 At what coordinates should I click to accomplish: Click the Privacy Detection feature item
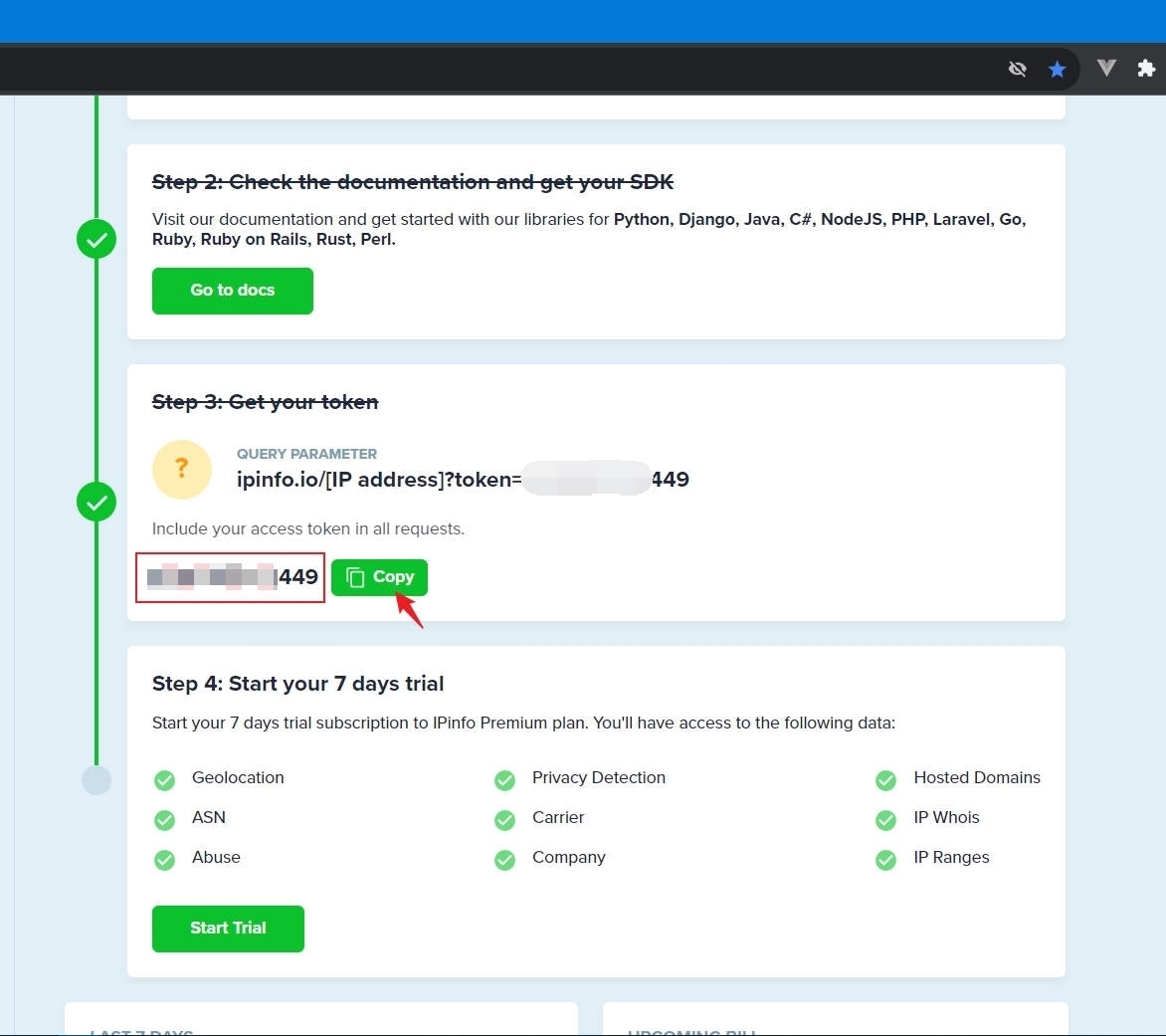click(599, 778)
